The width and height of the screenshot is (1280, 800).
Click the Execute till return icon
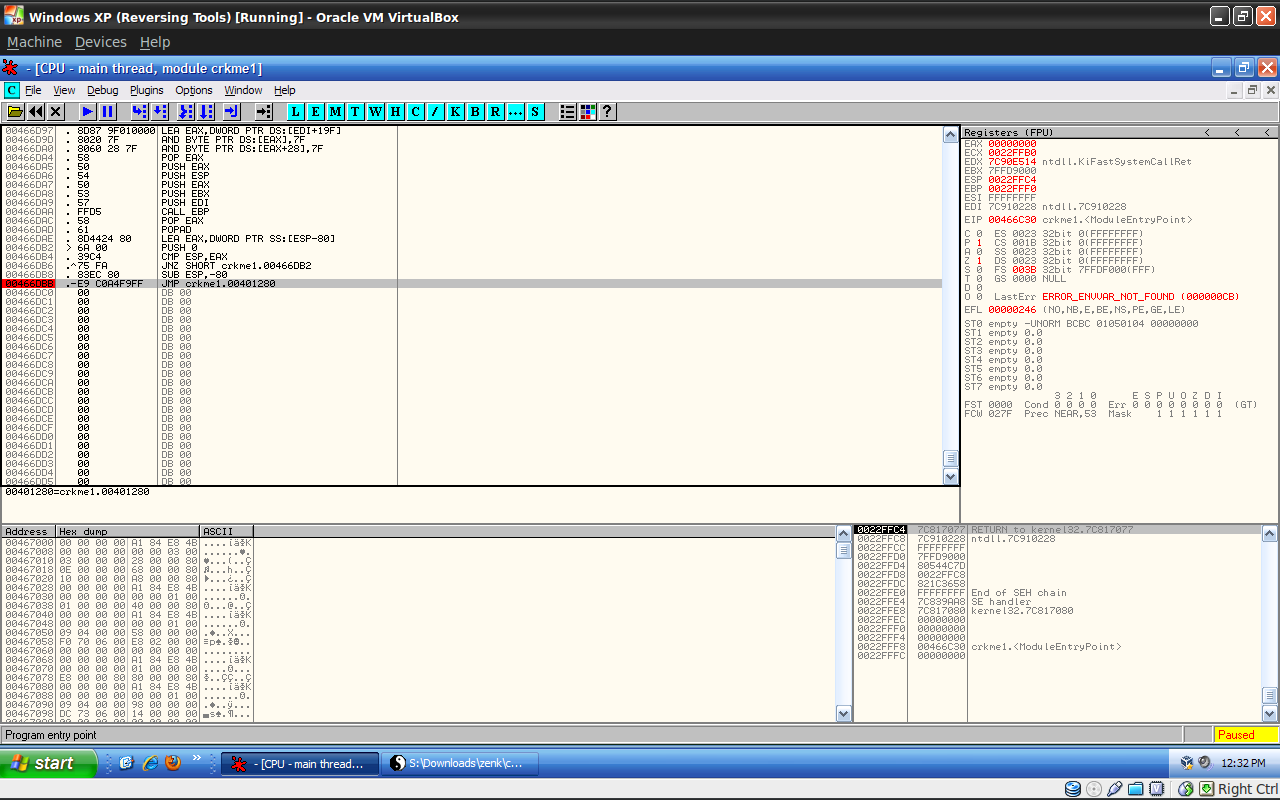tap(231, 112)
